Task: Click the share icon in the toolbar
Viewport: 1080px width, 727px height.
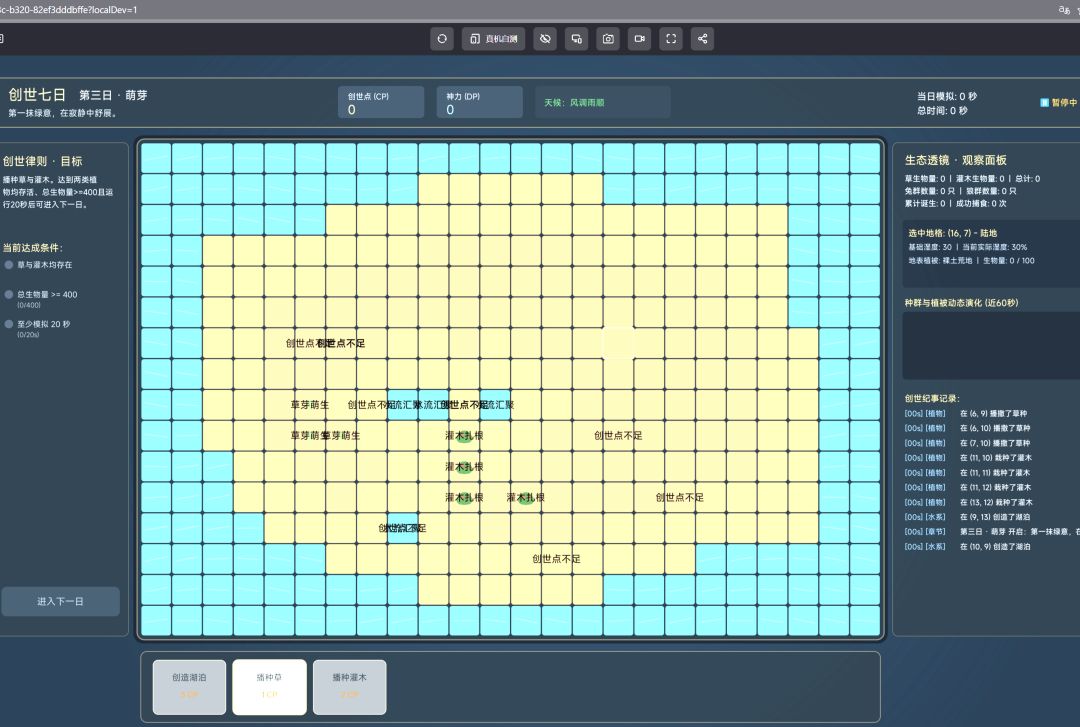Action: (x=703, y=39)
